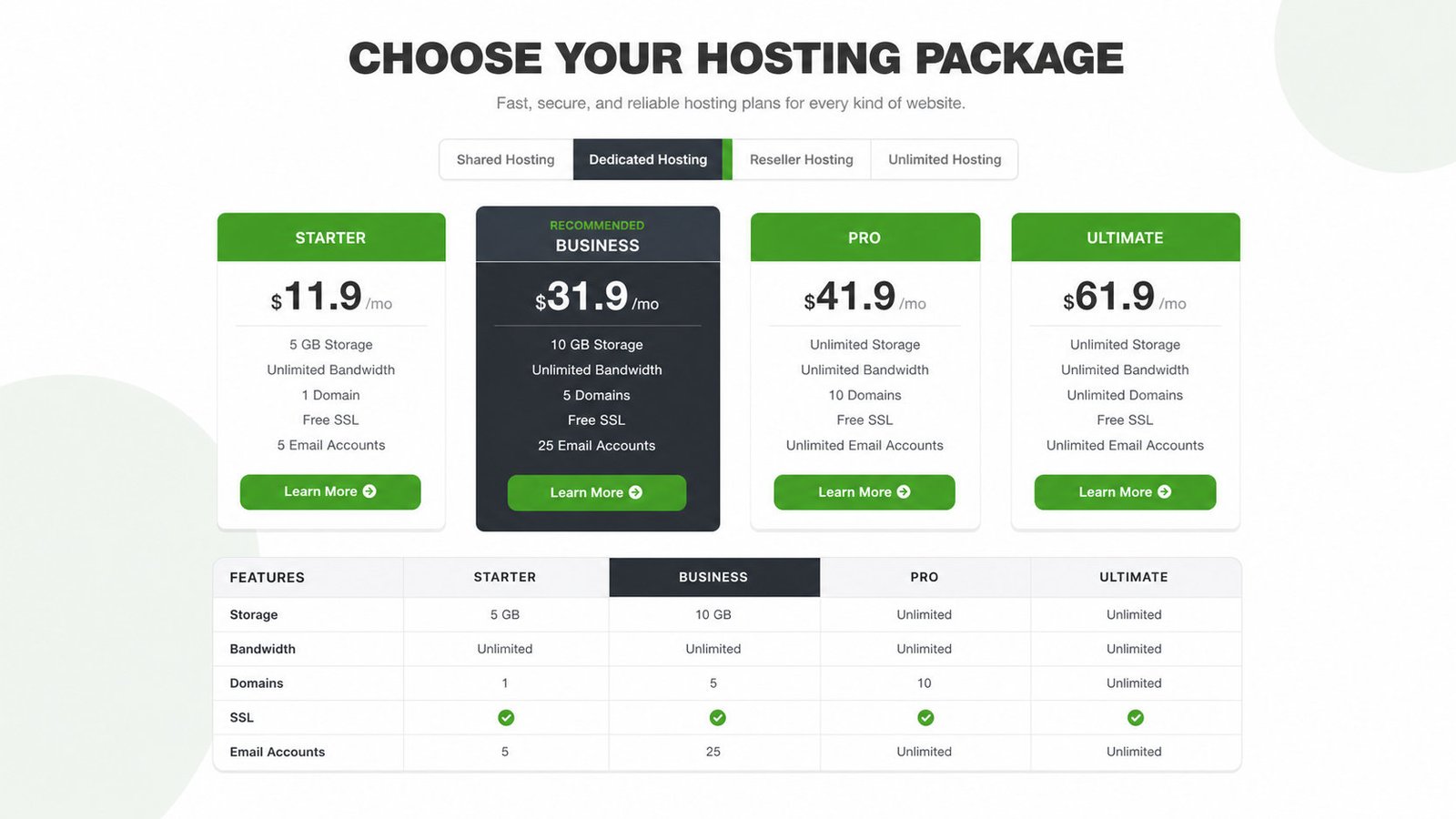
Task: Click the Storage row label
Action: 254,615
